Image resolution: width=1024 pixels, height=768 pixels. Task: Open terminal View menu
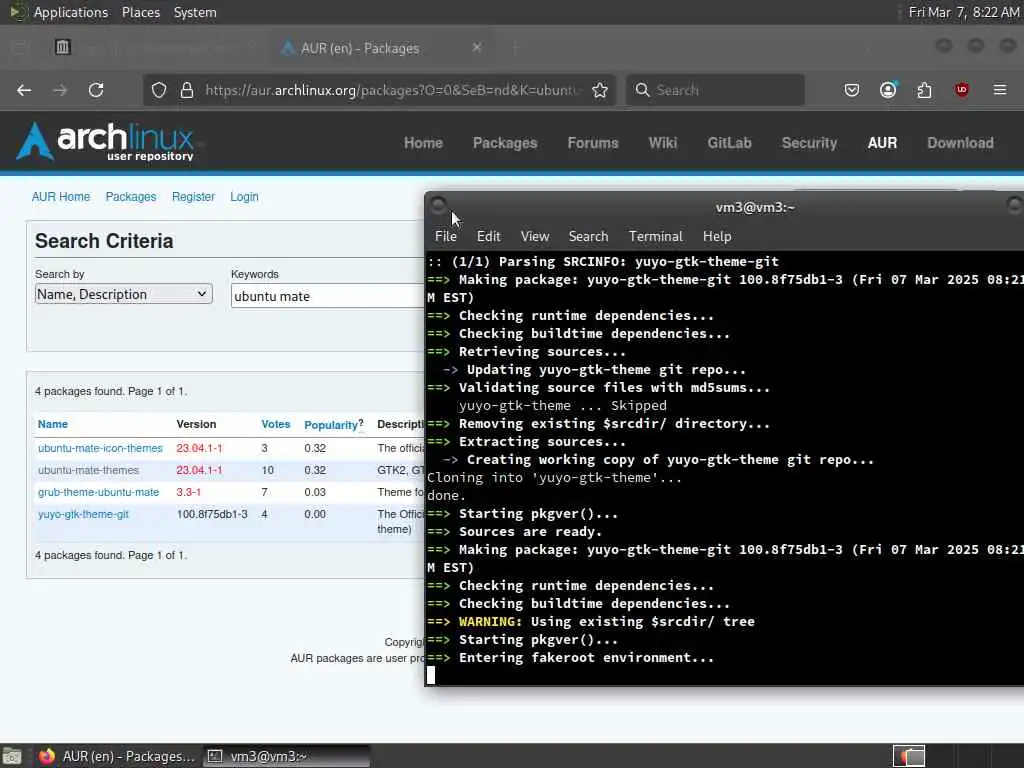[535, 236]
